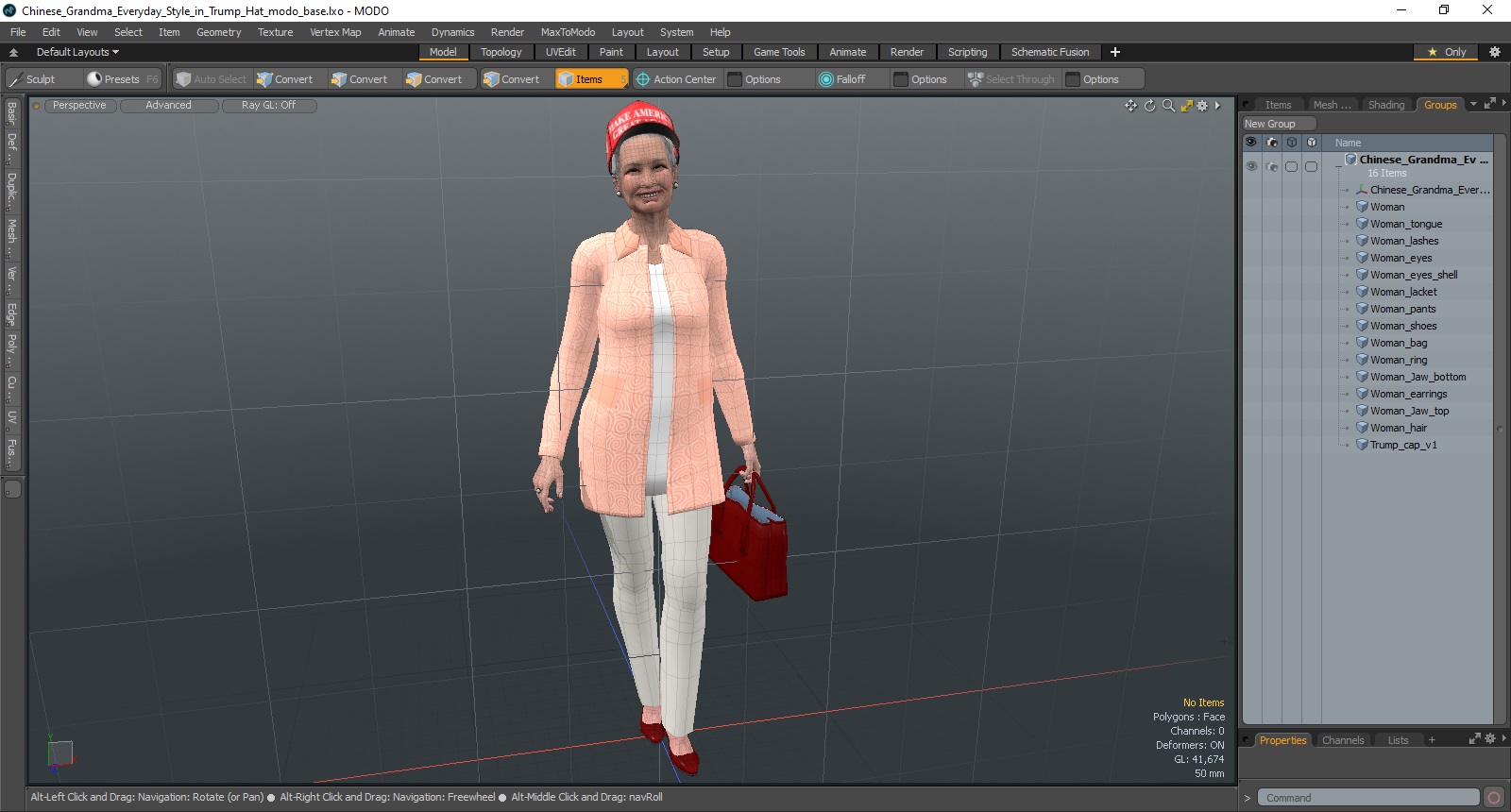Switch to the Schematic Fusion tab

point(1050,52)
